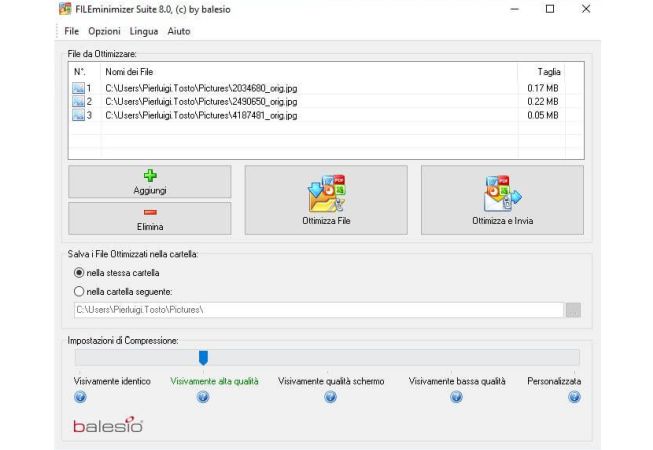
Task: Click the balesio logo
Action: (x=108, y=425)
